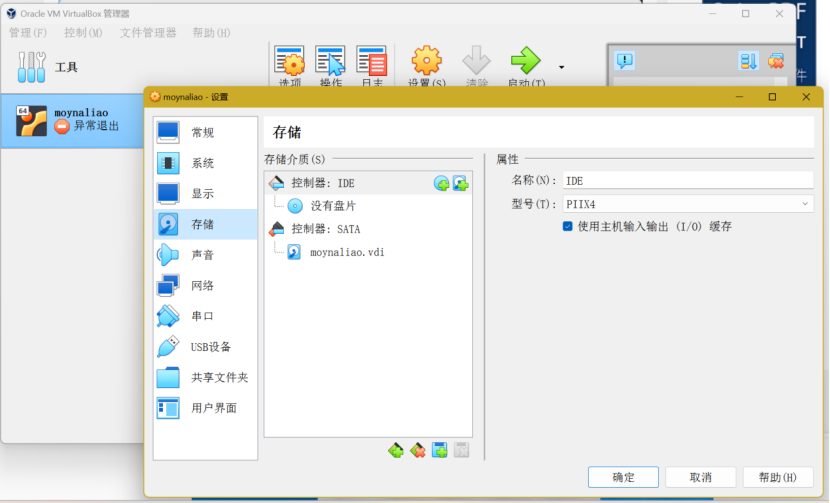Edit the 名称 field containing IDE
830x503 pixels.
click(x=688, y=181)
